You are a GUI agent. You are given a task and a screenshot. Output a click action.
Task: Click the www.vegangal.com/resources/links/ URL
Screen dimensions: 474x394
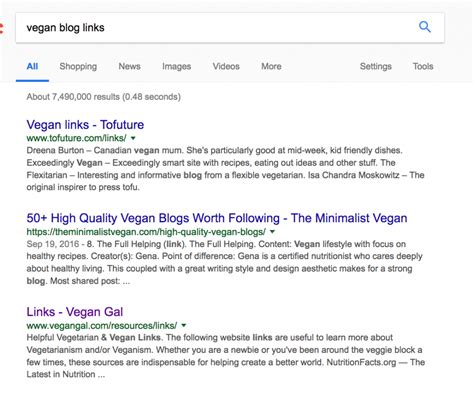[x=102, y=325]
